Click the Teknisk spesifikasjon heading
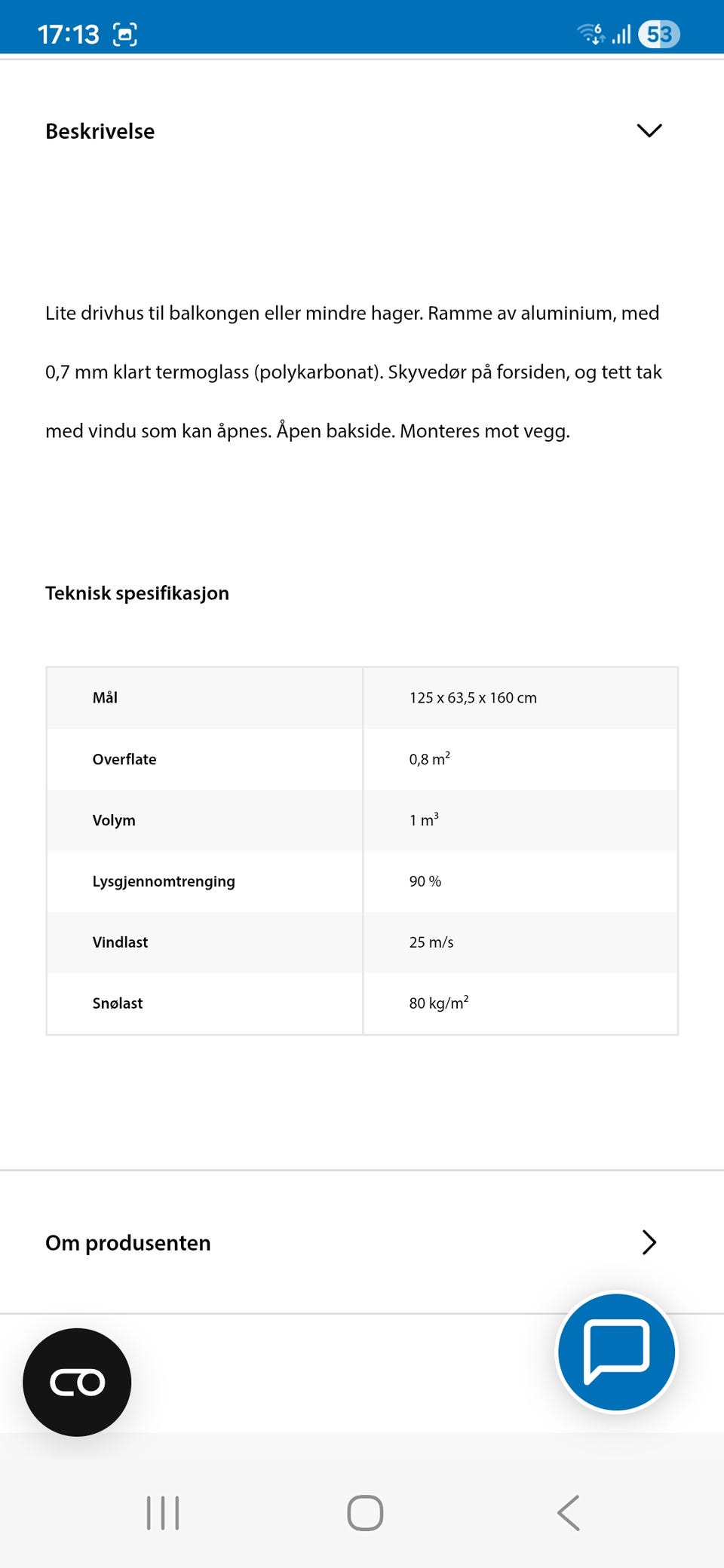This screenshot has height=1568, width=724. pos(137,593)
